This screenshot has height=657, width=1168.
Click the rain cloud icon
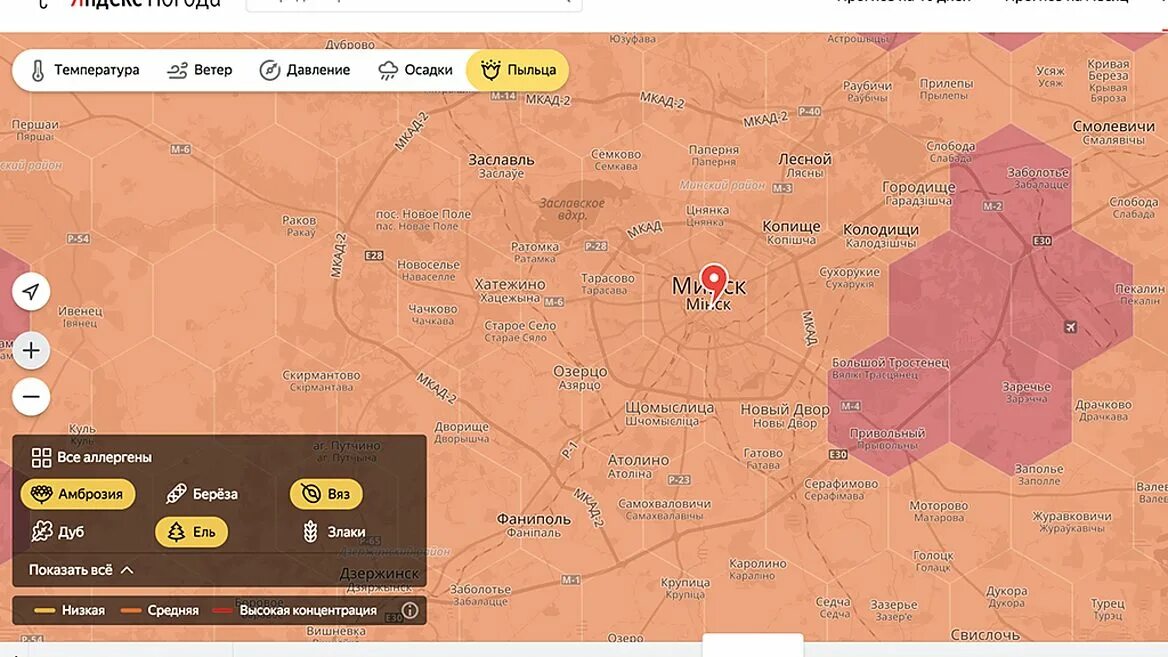[x=388, y=71]
